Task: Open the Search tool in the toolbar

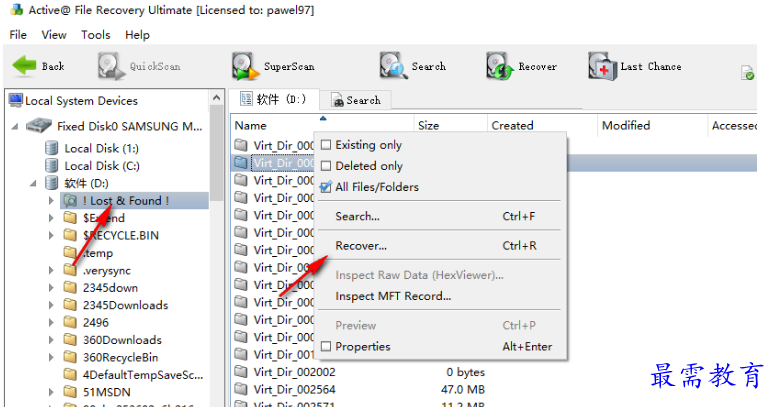Action: tap(413, 66)
